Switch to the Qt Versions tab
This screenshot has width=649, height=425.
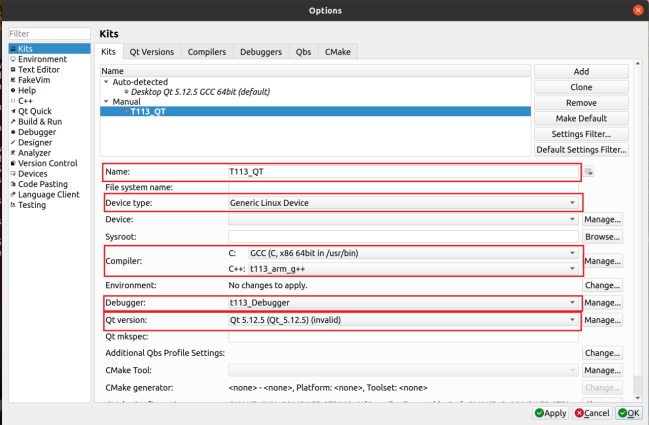pyautogui.click(x=152, y=52)
